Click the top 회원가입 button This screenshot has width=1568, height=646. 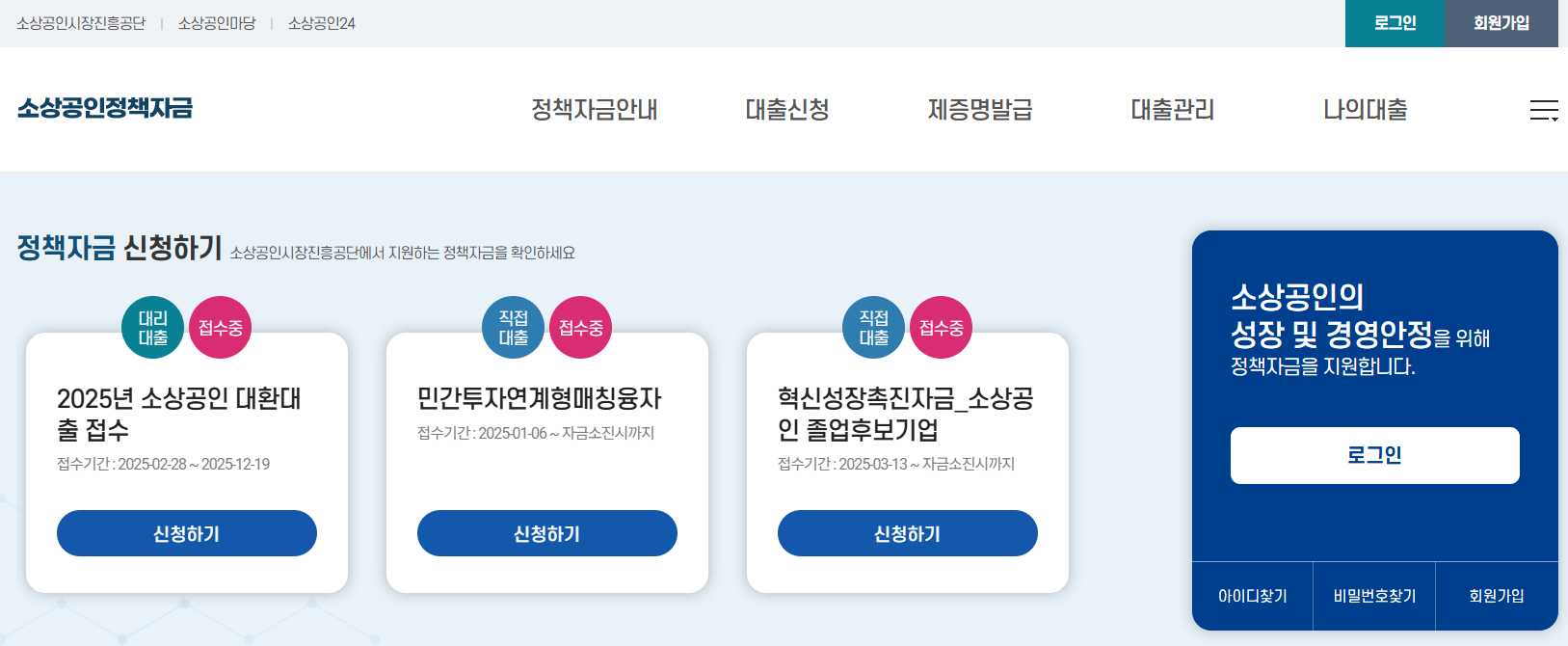pos(1502,23)
